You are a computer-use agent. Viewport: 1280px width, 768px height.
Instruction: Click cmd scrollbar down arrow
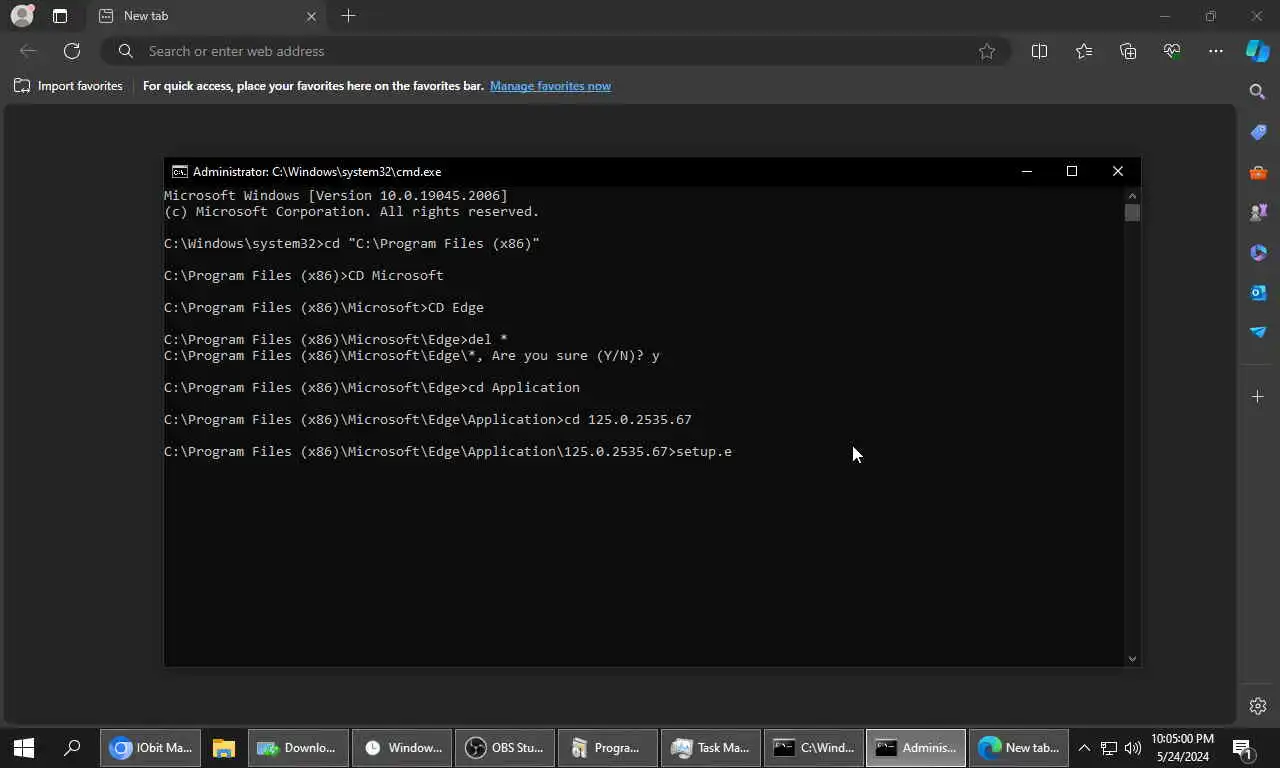tap(1132, 658)
